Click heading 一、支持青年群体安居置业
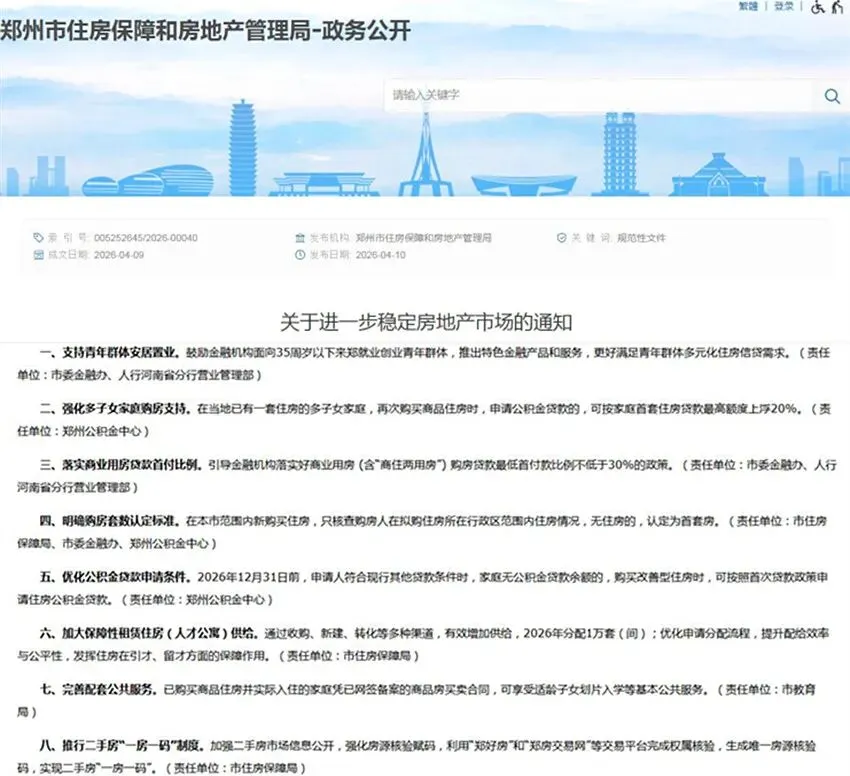The height and width of the screenshot is (776, 850). pyautogui.click(x=110, y=352)
